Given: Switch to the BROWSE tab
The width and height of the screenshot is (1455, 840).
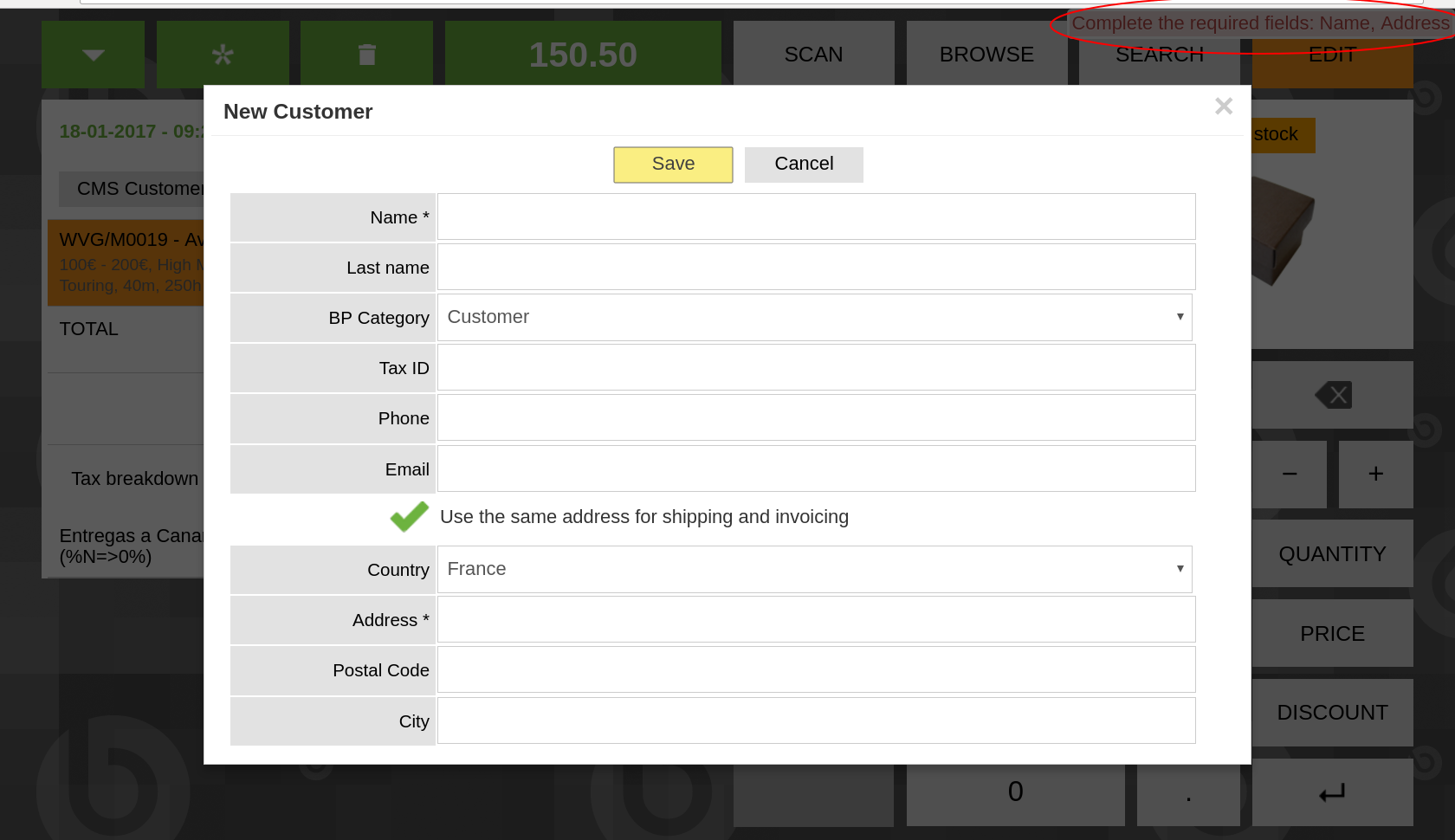Looking at the screenshot, I should click(x=986, y=54).
